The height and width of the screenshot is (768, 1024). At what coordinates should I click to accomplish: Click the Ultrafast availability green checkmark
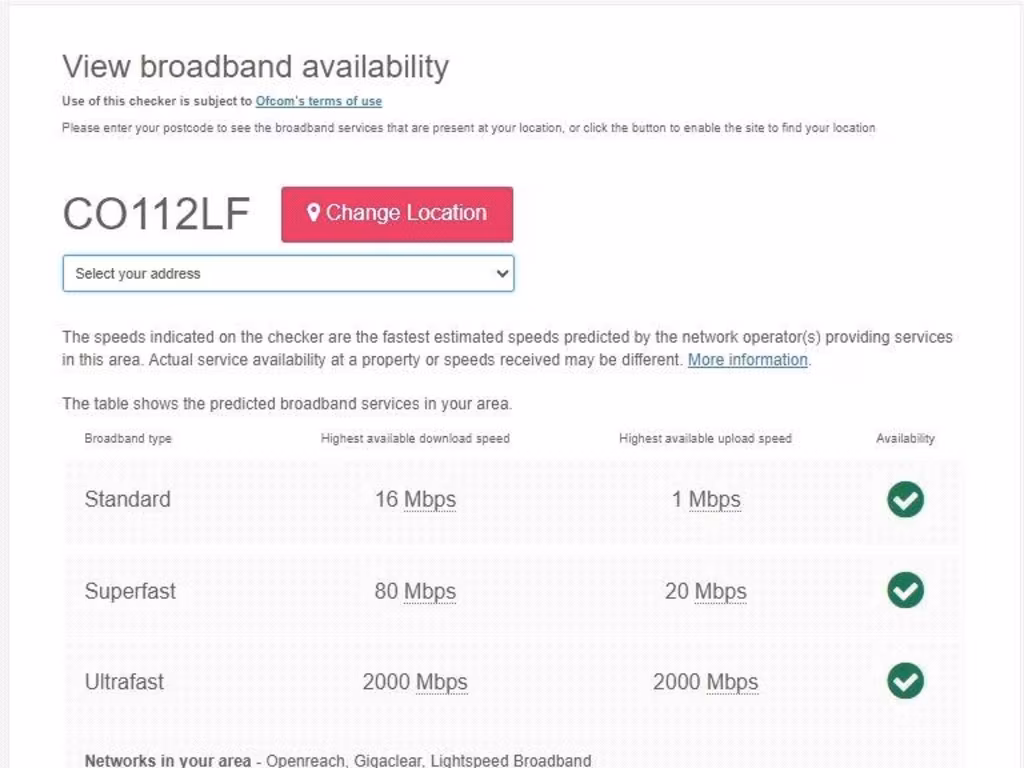point(905,681)
